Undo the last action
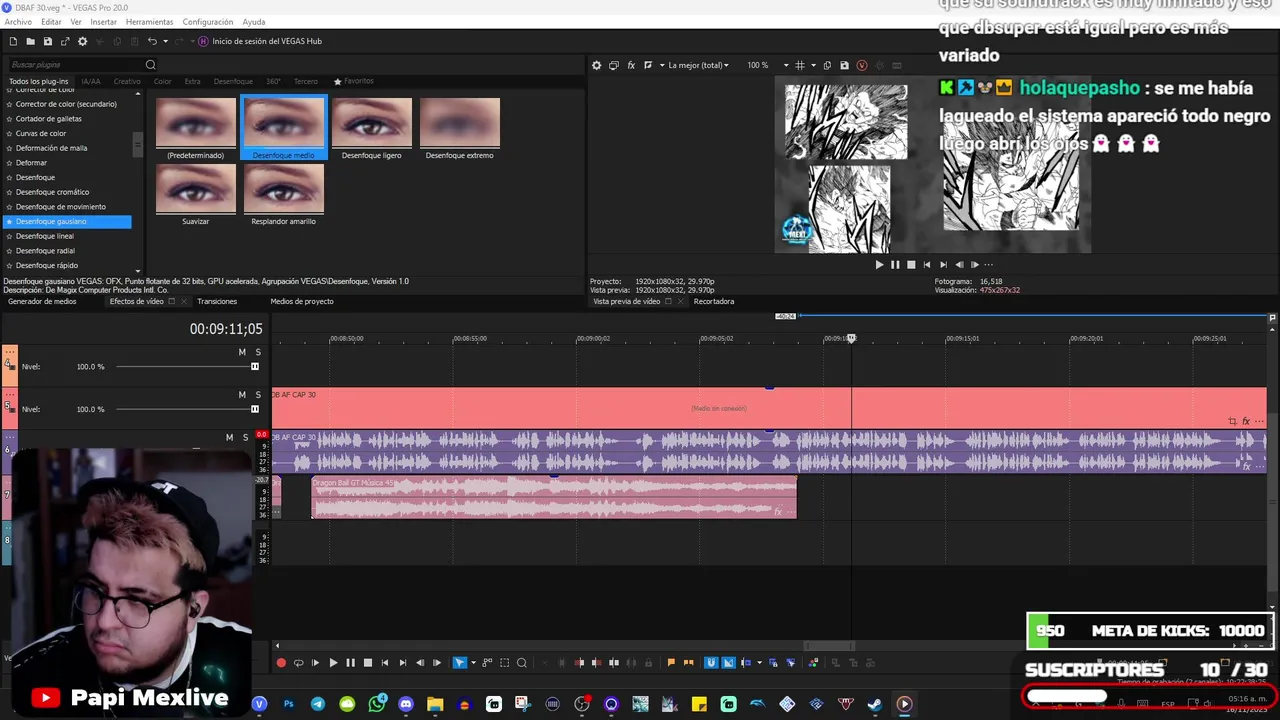 point(152,41)
